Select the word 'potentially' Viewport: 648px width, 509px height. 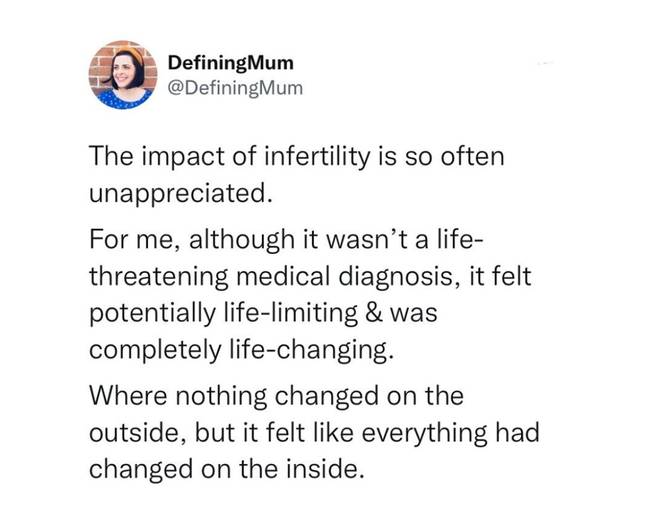(152, 313)
